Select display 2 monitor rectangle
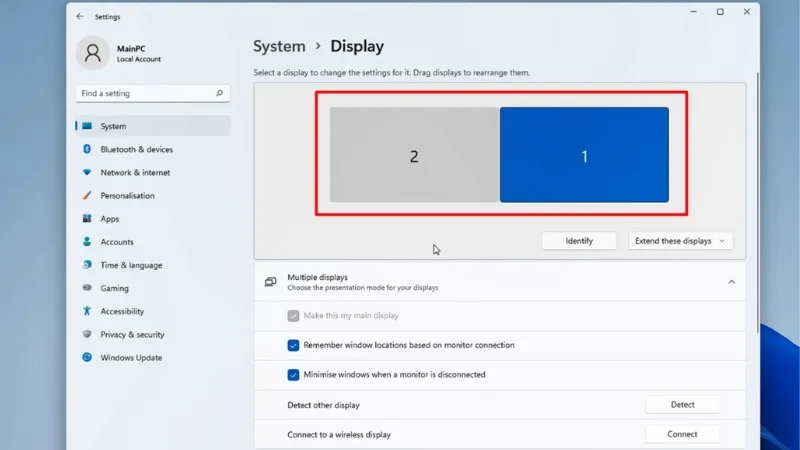 414,156
